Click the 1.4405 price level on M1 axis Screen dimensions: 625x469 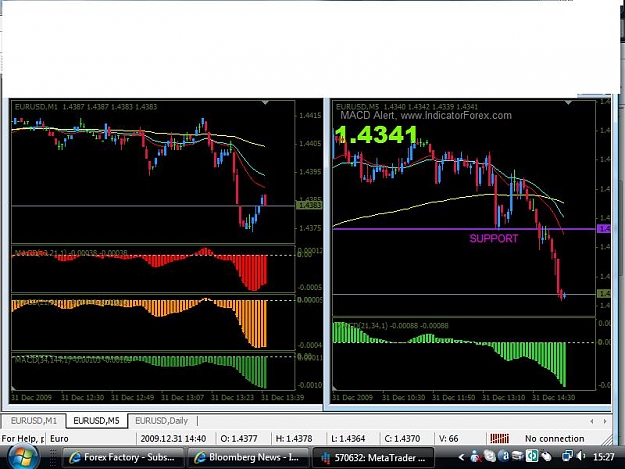point(310,143)
